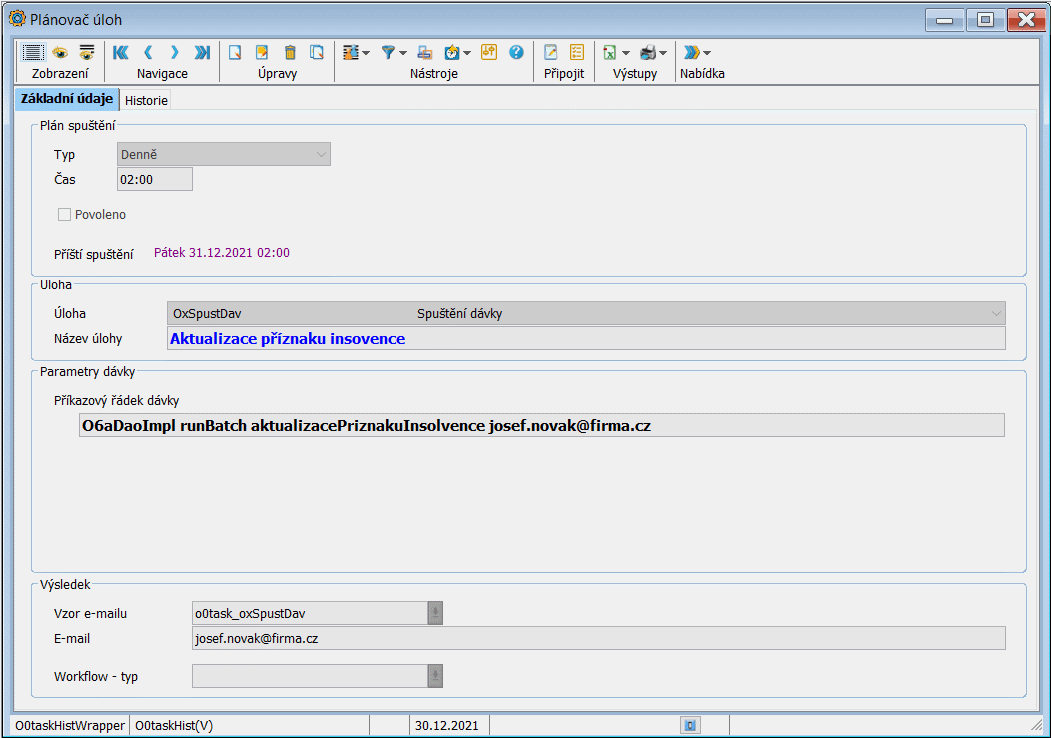This screenshot has width=1051, height=738.
Task: Open the help question mark icon
Action: click(x=516, y=53)
